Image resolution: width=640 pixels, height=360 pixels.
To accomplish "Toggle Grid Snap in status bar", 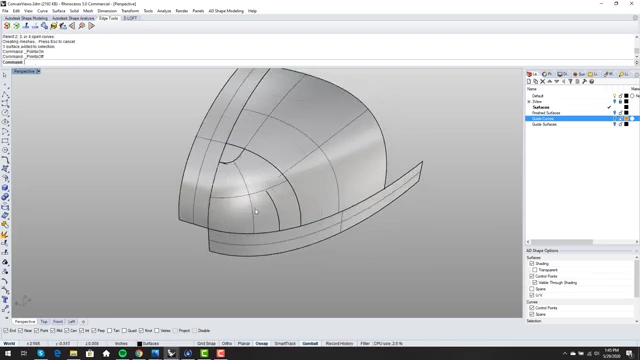I will tap(206, 344).
